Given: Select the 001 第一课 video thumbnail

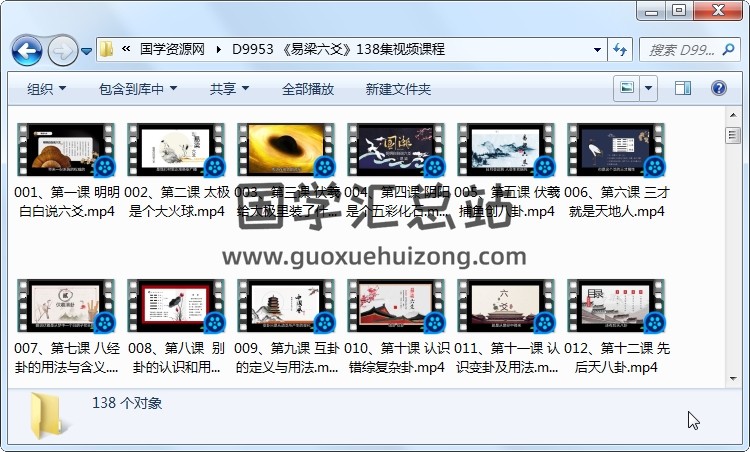Looking at the screenshot, I should coord(66,150).
